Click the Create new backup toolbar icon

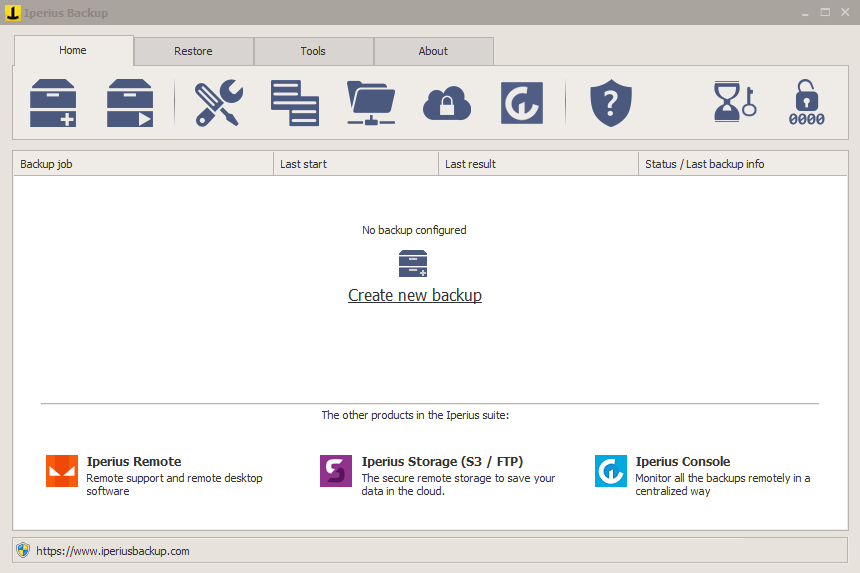pyautogui.click(x=53, y=103)
